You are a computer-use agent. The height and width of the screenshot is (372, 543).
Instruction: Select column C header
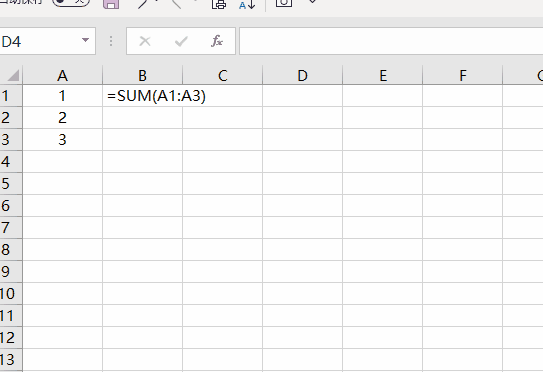pyautogui.click(x=222, y=75)
